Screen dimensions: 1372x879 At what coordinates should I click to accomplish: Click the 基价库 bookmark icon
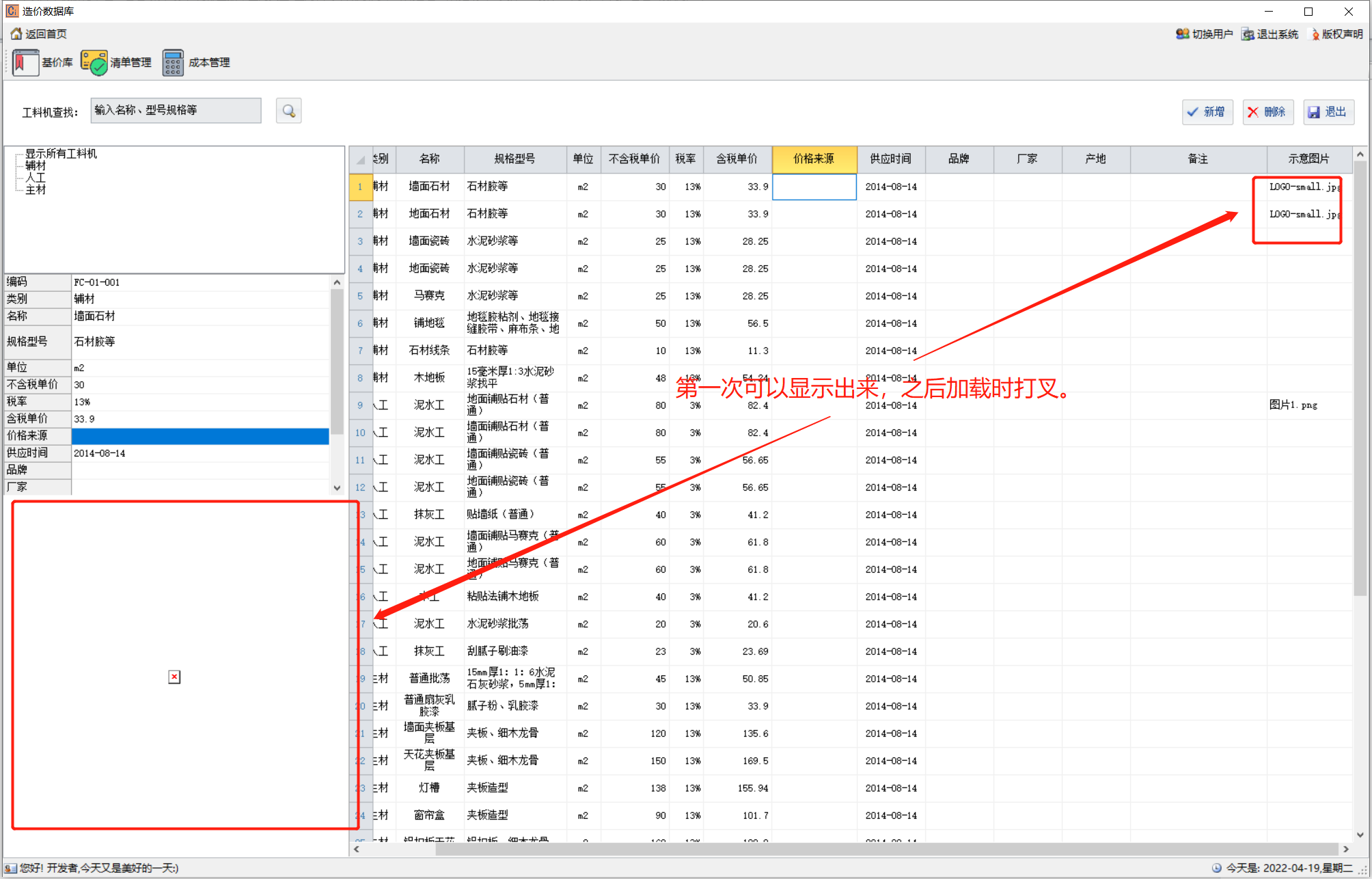click(25, 63)
